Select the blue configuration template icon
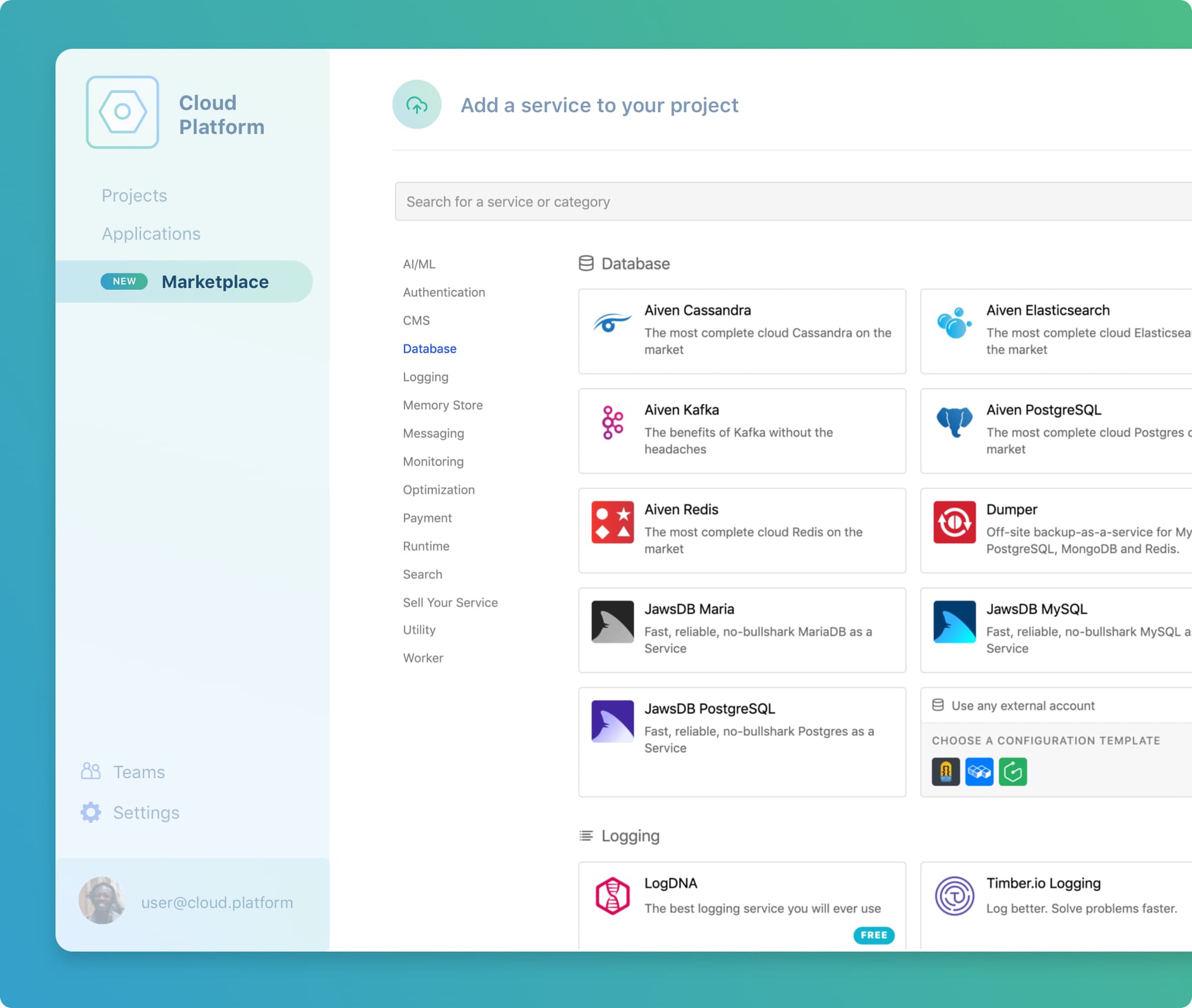The width and height of the screenshot is (1192, 1008). click(979, 772)
